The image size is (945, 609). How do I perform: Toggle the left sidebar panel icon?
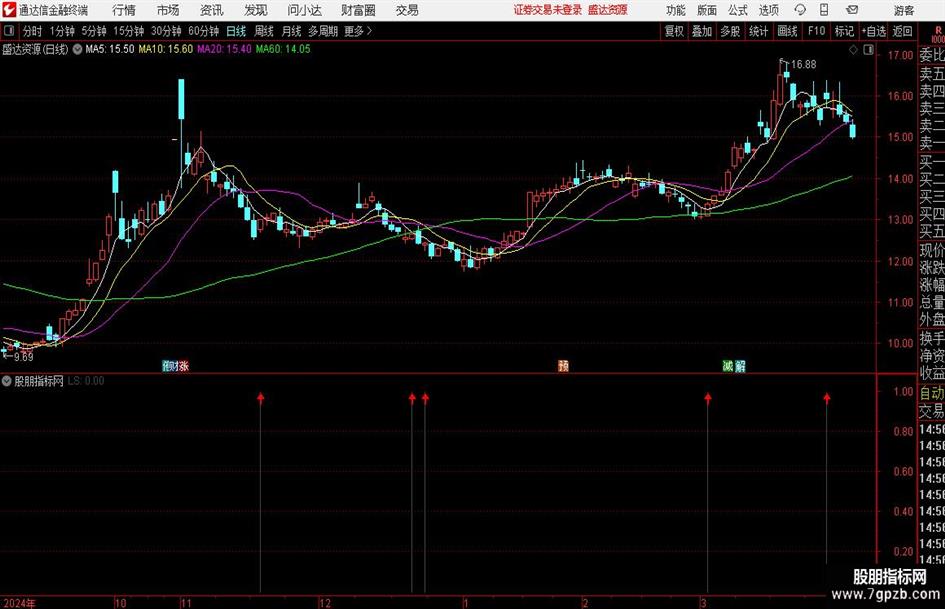coord(8,31)
